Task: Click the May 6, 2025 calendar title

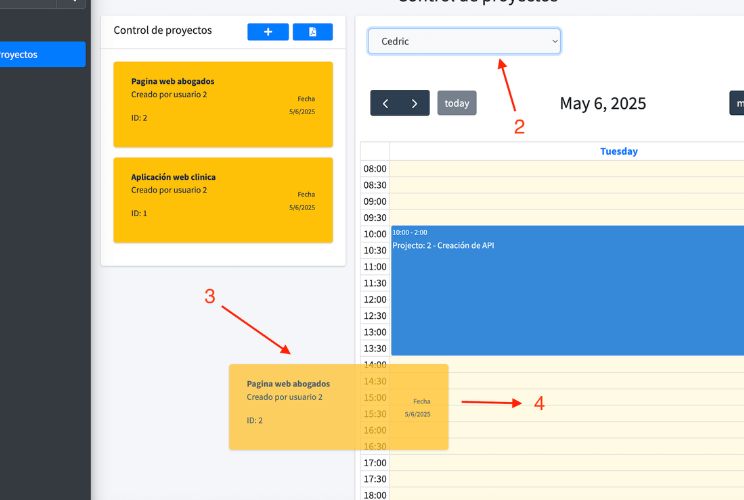Action: pos(602,103)
